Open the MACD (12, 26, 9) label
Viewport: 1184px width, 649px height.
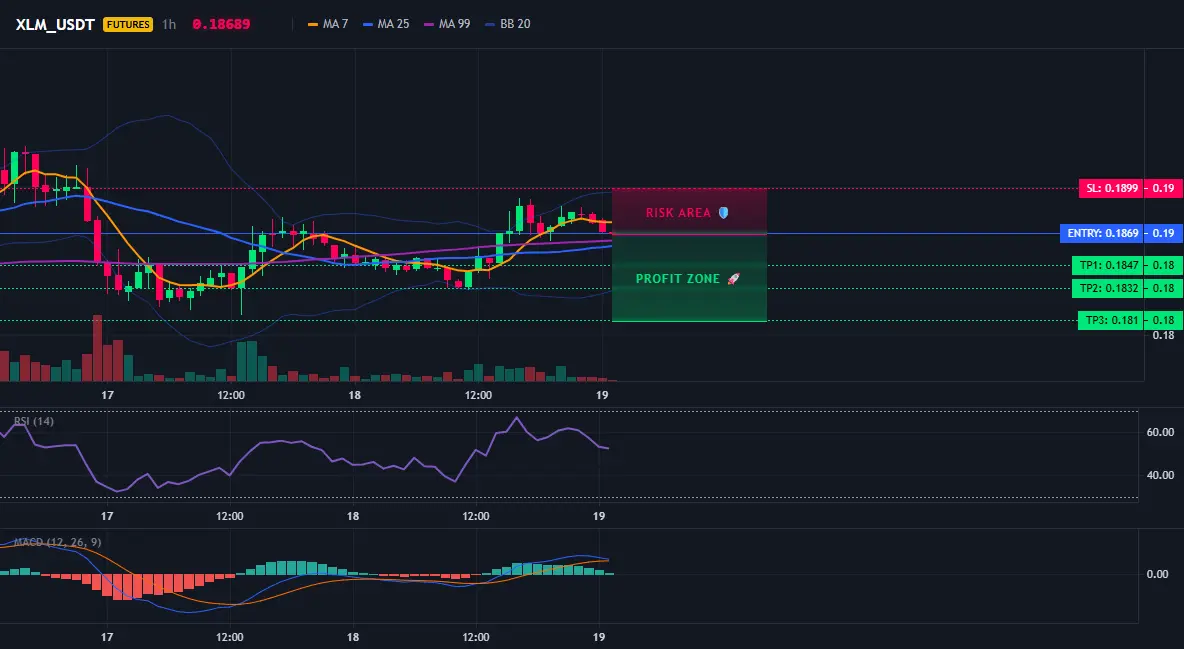pyautogui.click(x=57, y=542)
